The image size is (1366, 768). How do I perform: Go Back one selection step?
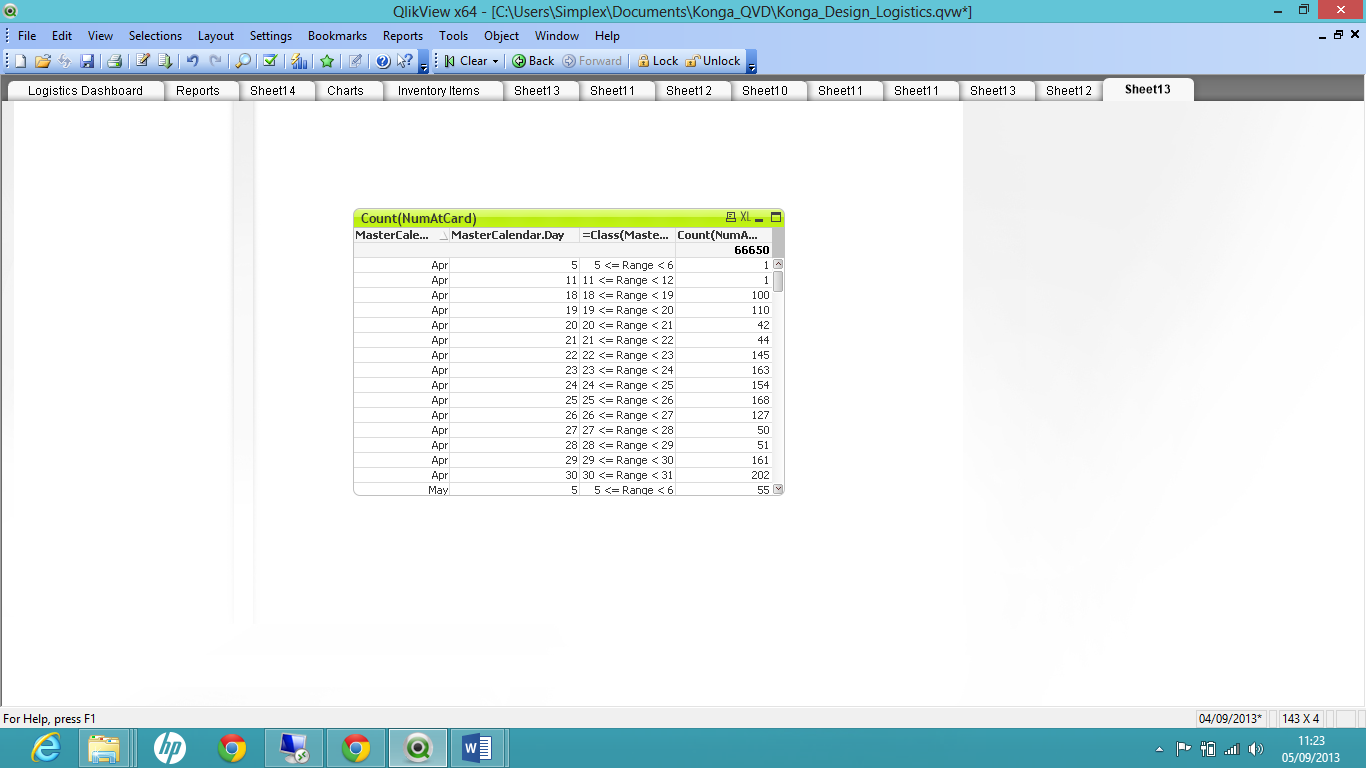(533, 61)
